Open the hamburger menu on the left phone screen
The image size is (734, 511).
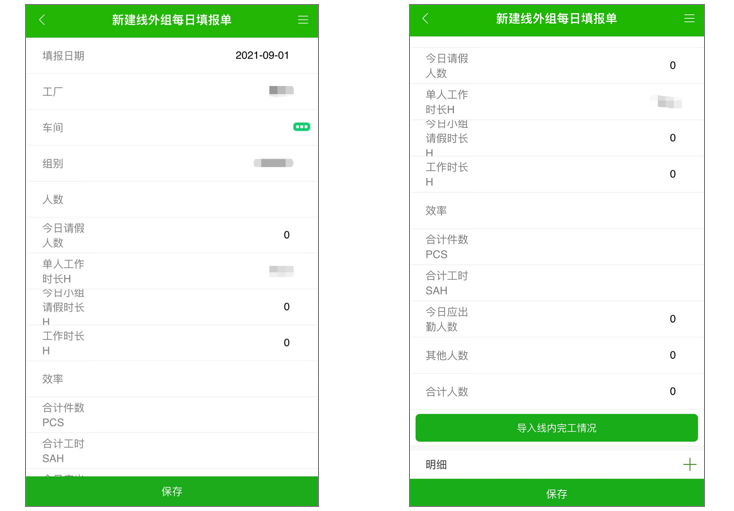click(303, 20)
